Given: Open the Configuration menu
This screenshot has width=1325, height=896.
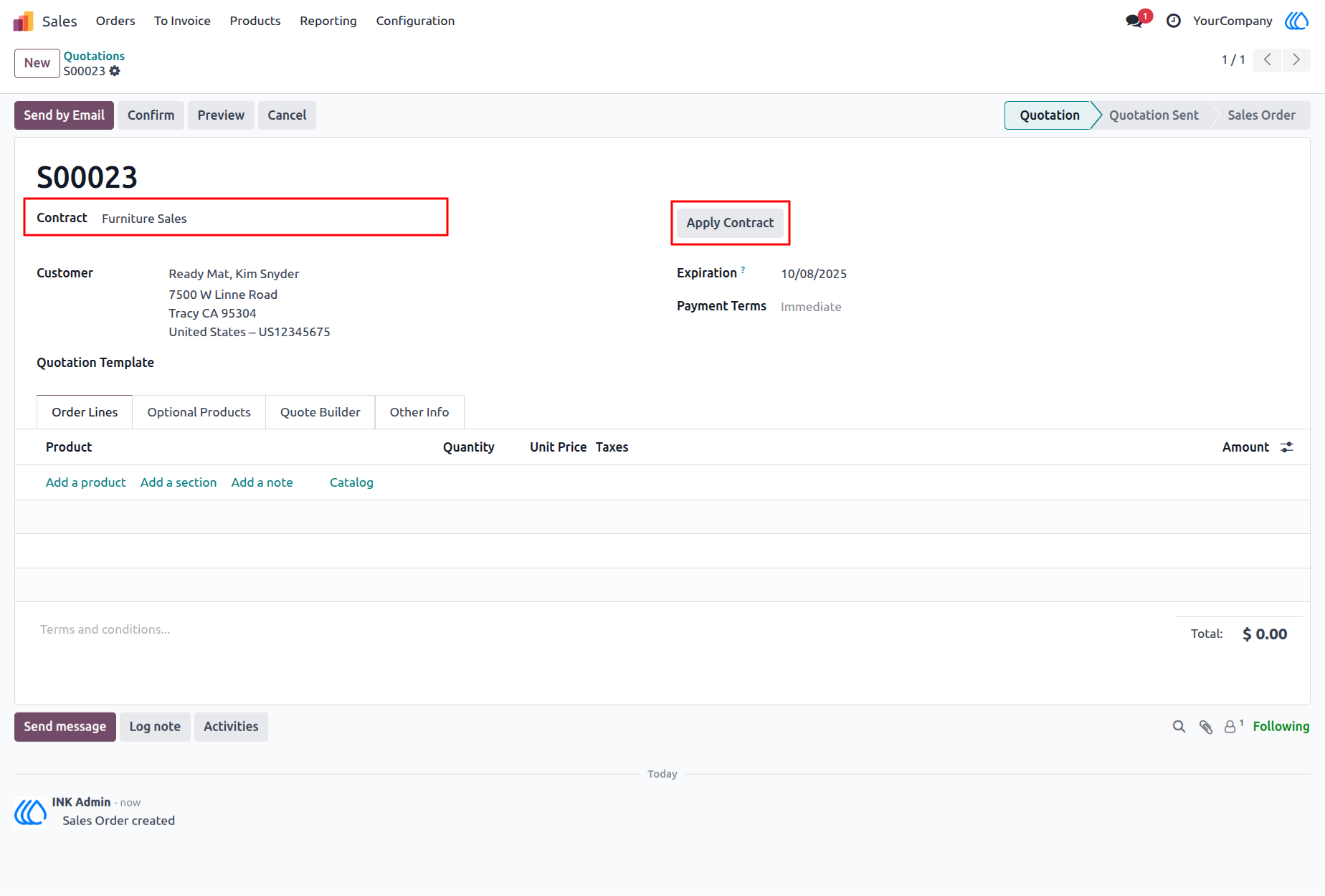Looking at the screenshot, I should [415, 21].
